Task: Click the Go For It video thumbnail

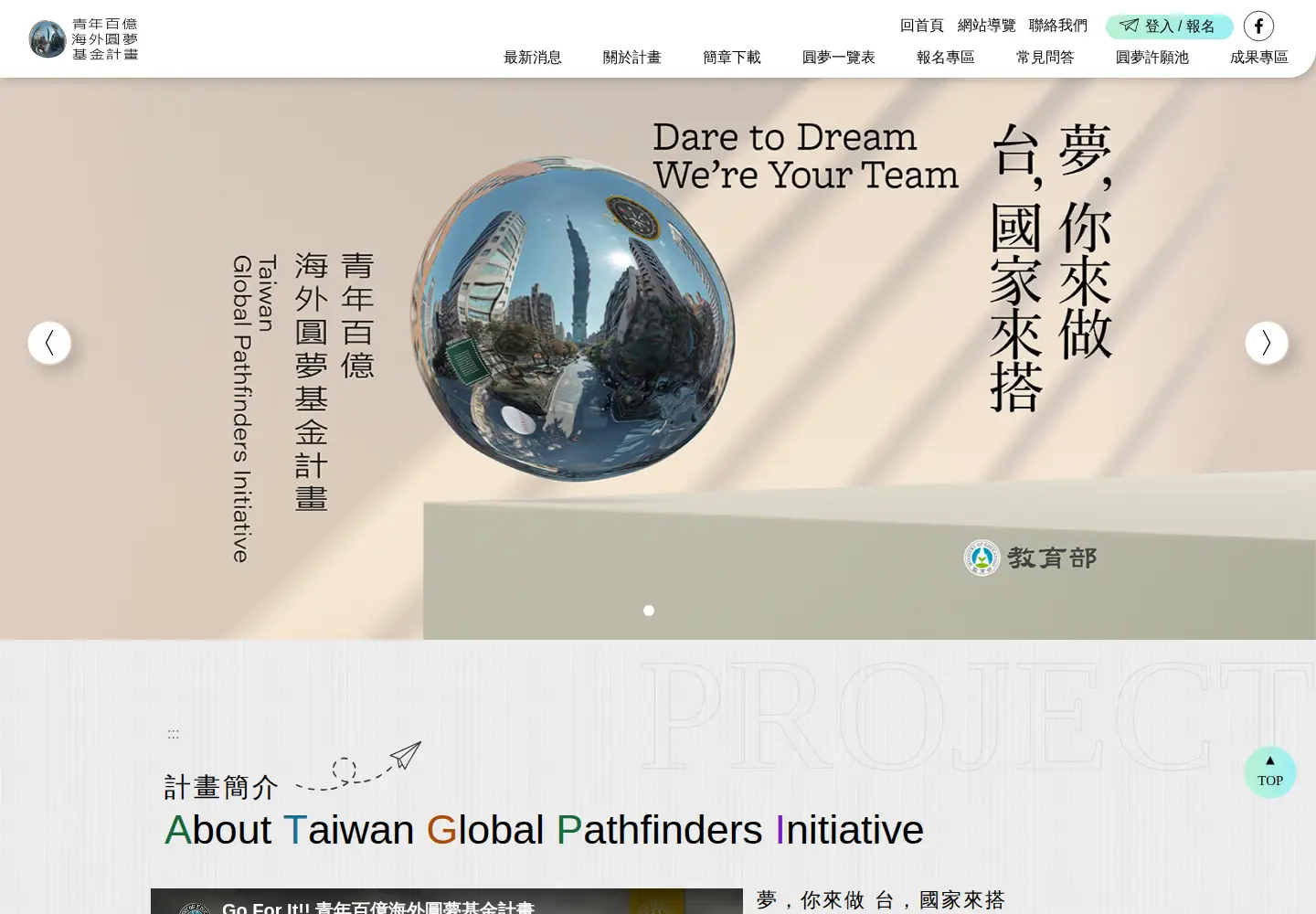Action: 447,901
